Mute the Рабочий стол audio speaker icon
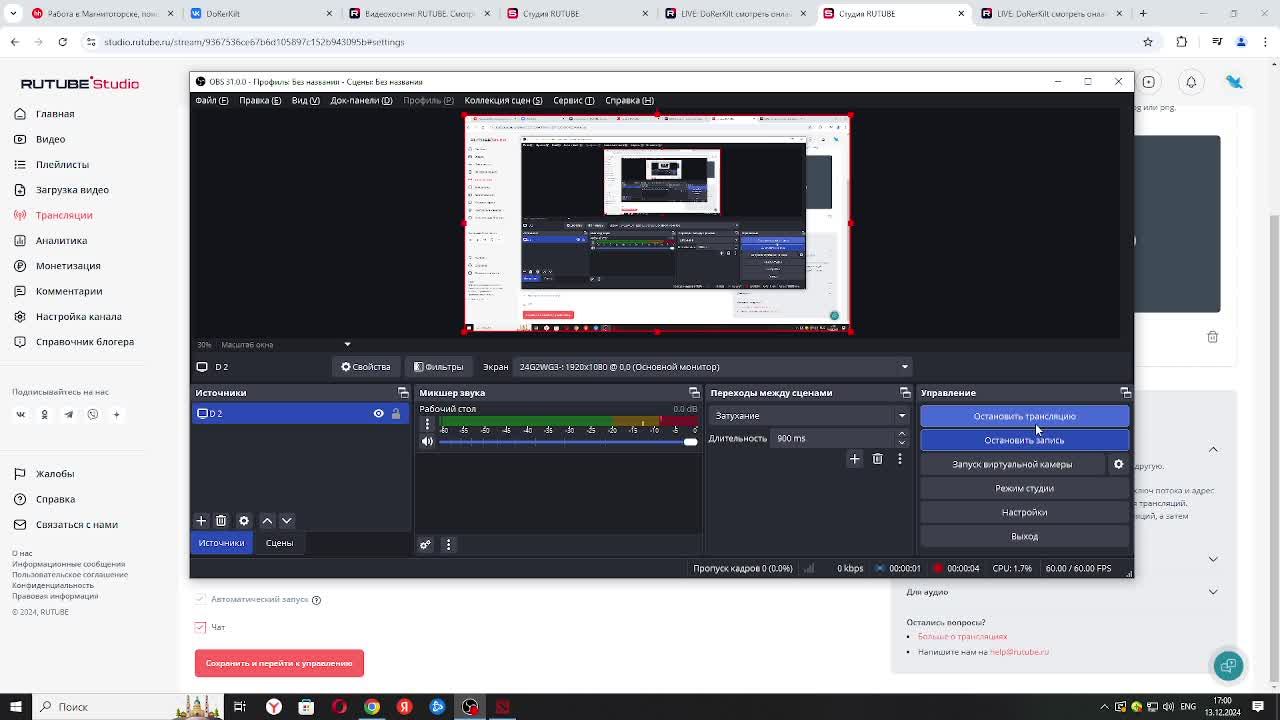 (428, 442)
